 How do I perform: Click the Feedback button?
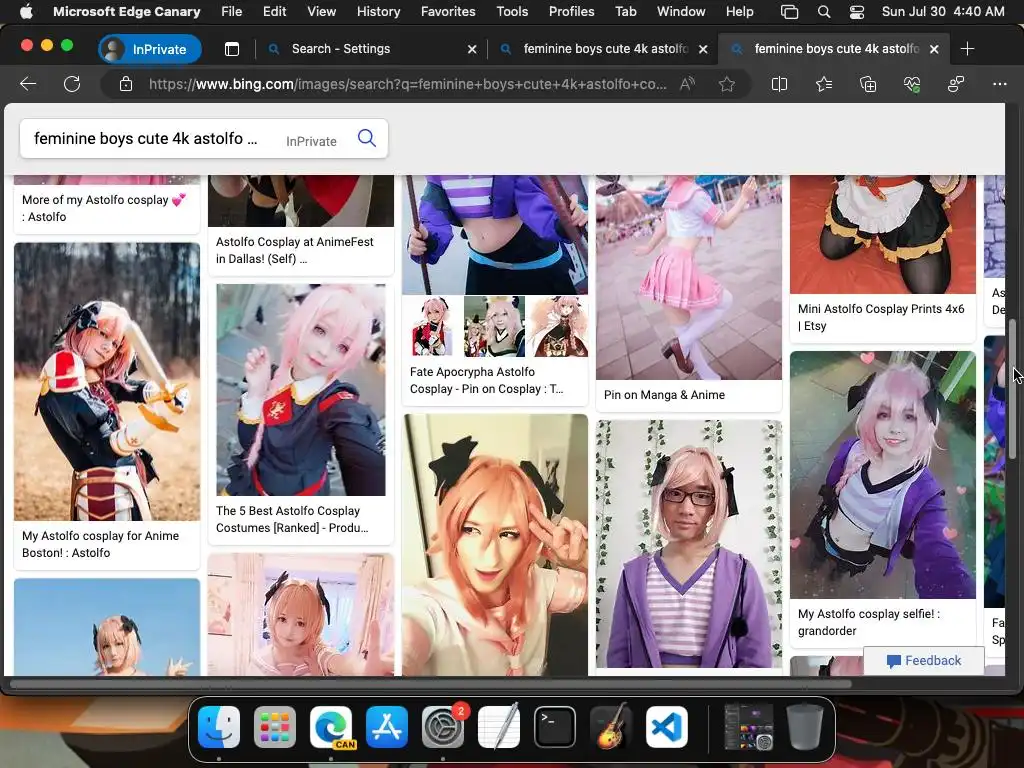923,661
